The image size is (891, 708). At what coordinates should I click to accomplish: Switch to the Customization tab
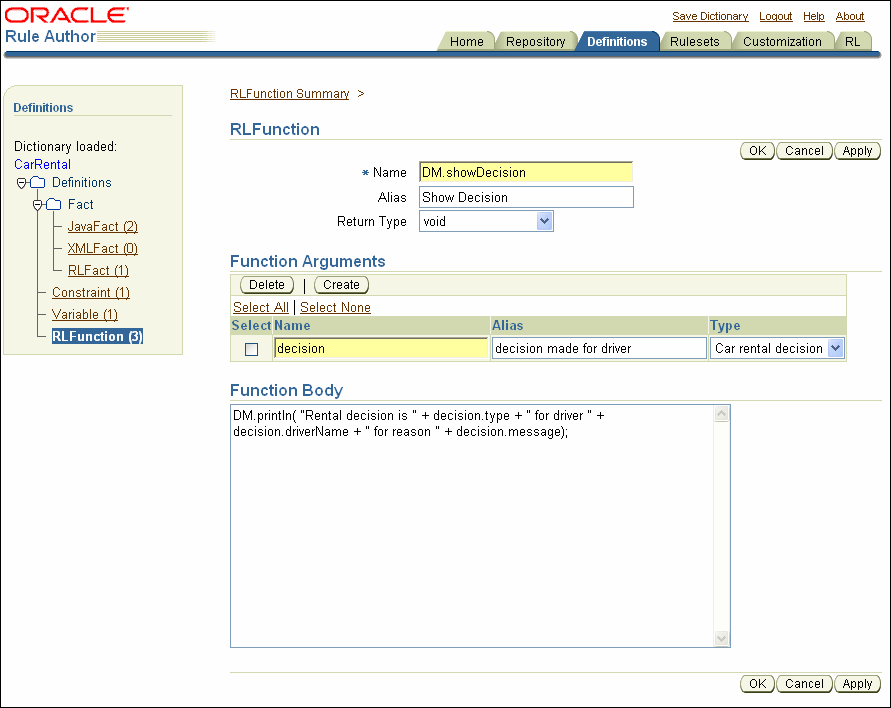coord(782,42)
